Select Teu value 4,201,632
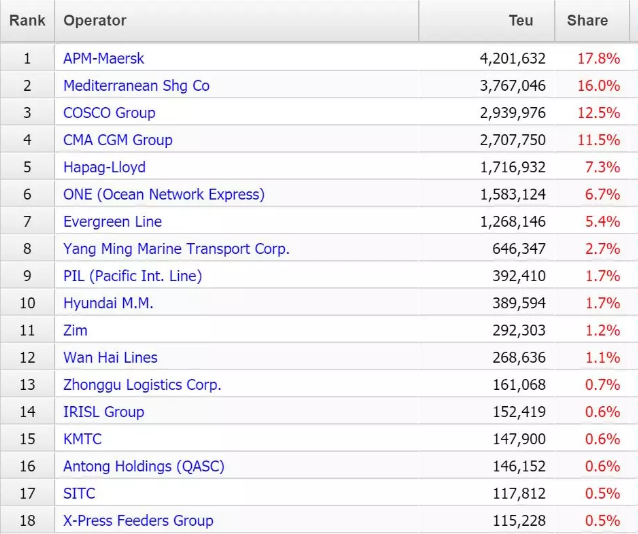The height and width of the screenshot is (534, 638). (512, 59)
